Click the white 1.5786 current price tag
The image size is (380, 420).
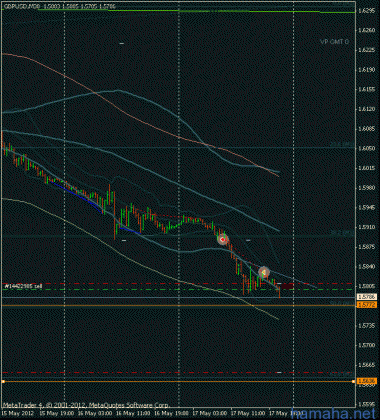tap(362, 297)
